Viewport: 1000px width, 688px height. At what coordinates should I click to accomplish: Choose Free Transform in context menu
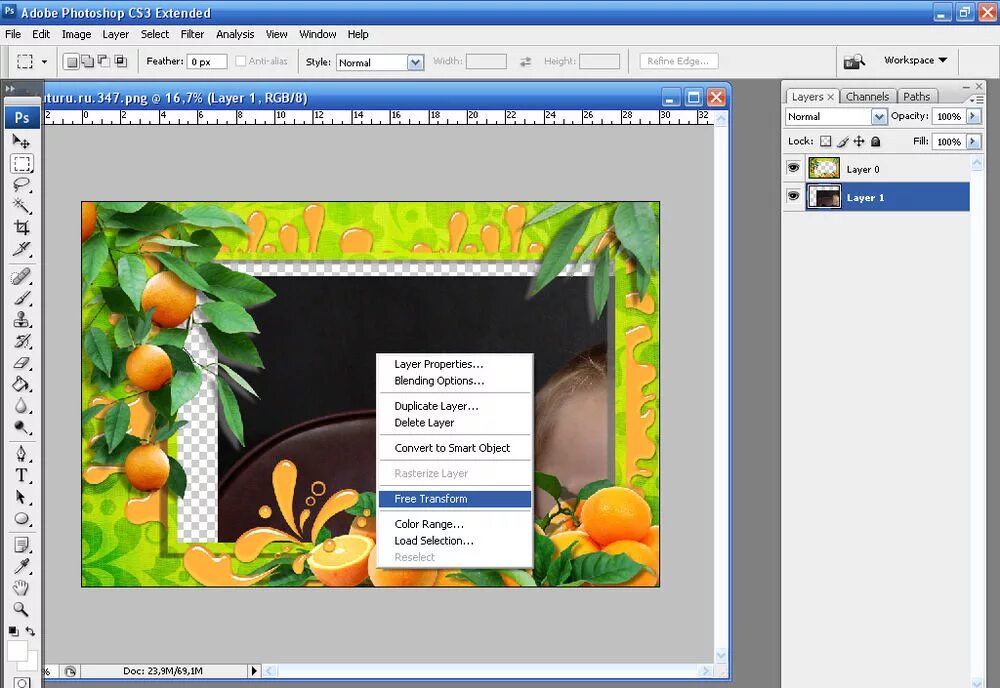coord(455,499)
